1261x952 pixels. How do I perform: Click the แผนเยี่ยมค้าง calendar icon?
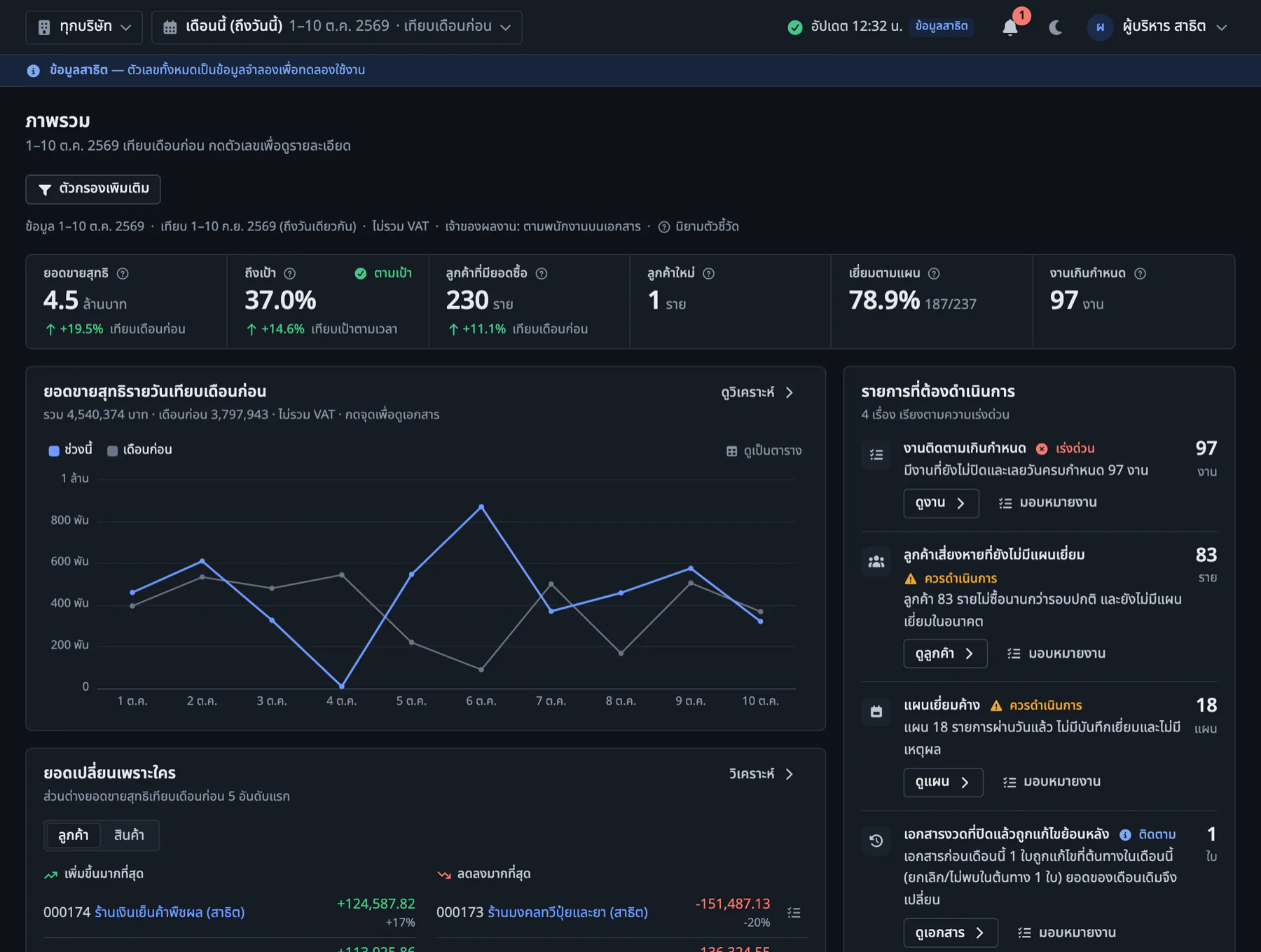(876, 712)
